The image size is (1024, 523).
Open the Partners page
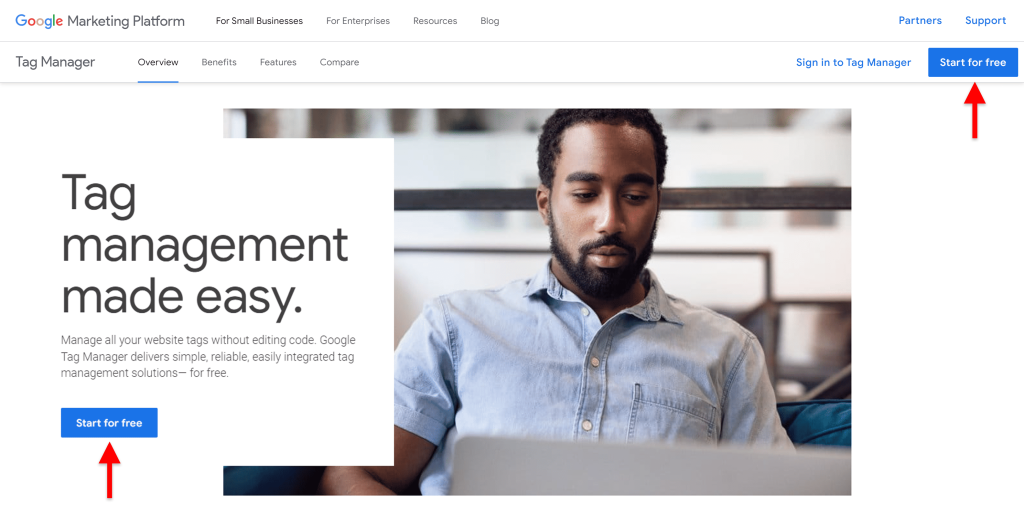tap(920, 21)
